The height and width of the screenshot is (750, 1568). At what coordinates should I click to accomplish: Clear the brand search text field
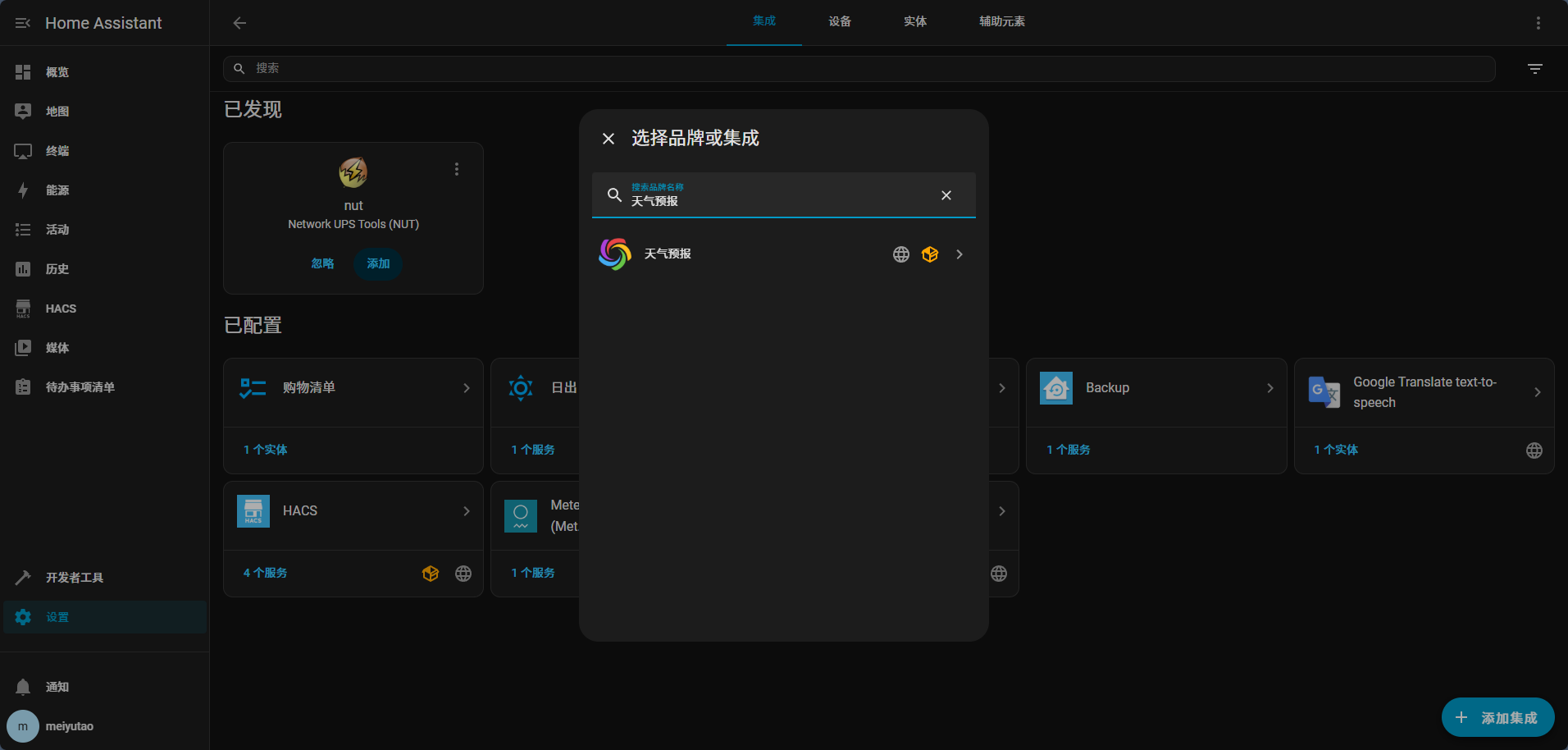point(946,195)
